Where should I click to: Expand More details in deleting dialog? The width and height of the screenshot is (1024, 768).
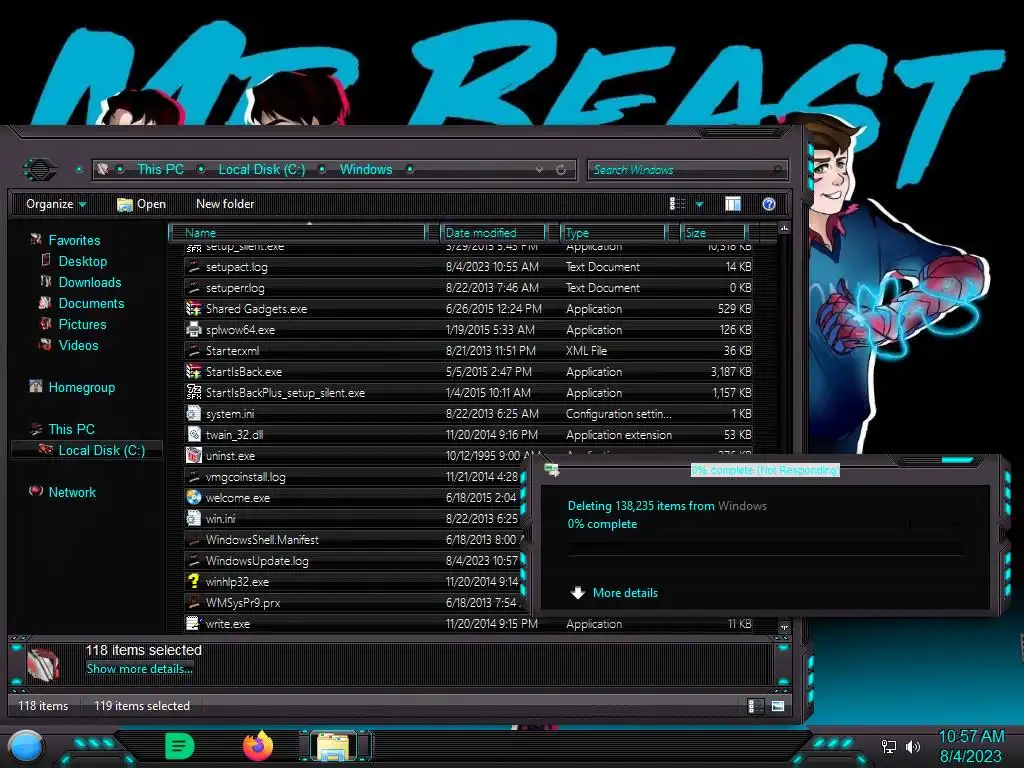[613, 593]
